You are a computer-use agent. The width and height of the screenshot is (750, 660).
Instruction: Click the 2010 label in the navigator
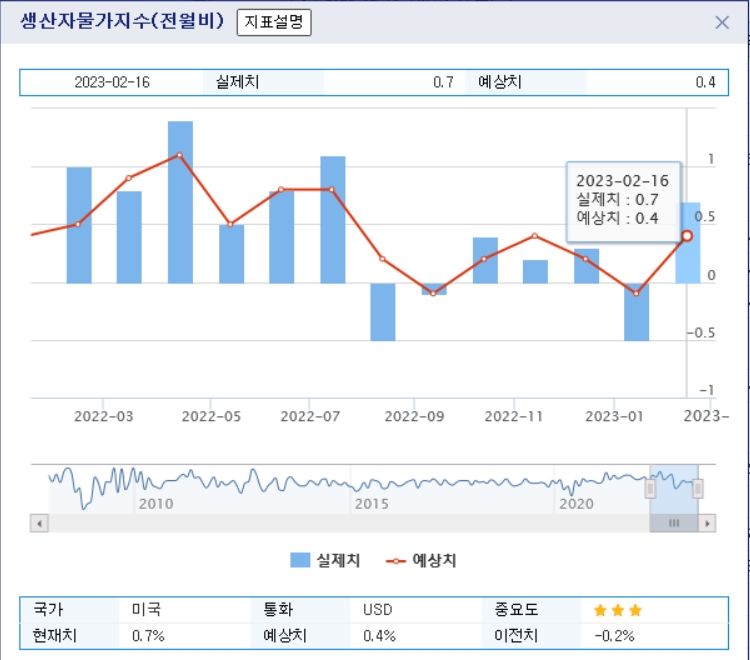click(156, 504)
